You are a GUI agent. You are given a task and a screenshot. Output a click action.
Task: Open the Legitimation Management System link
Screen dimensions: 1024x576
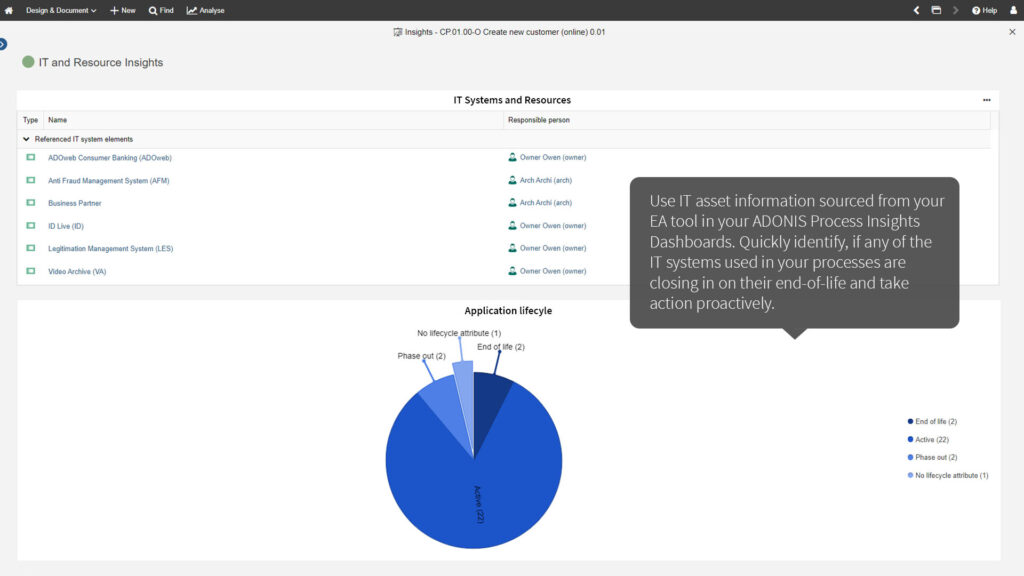click(x=113, y=248)
